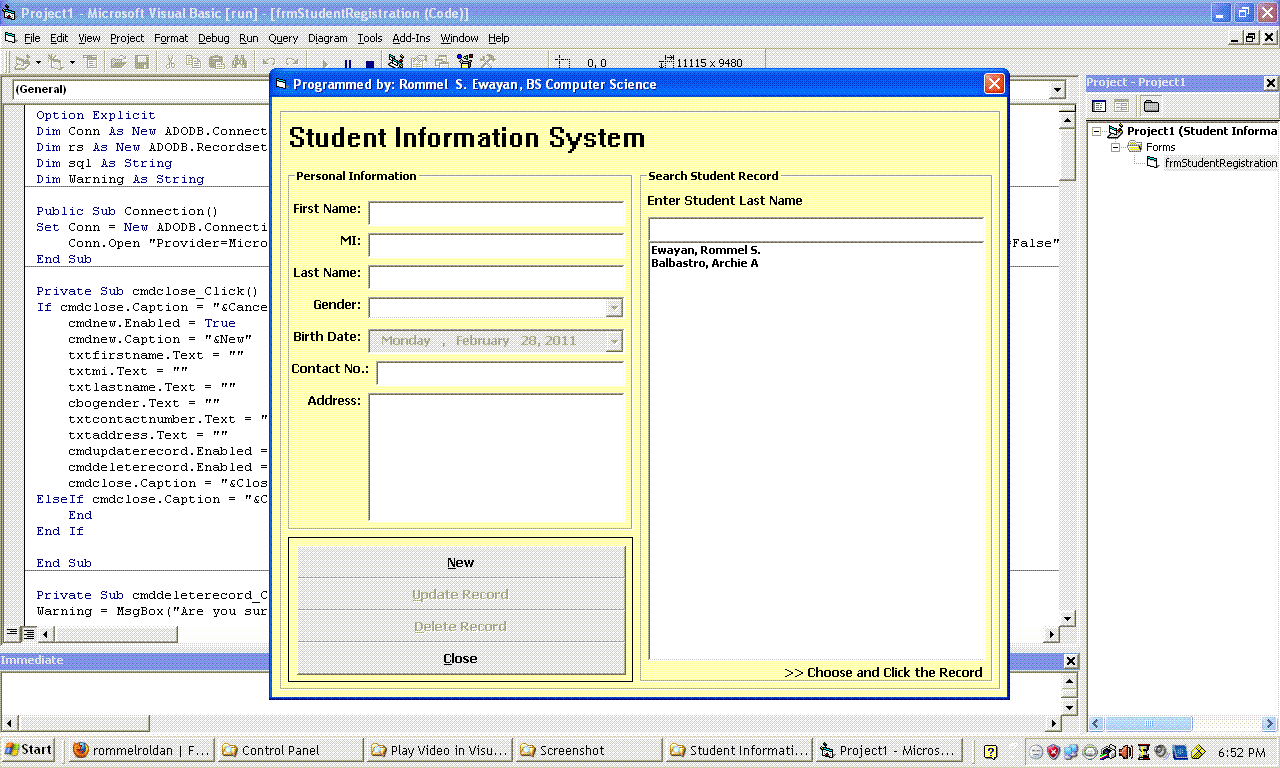Click the Cut scissors toolbar icon
Screen dimensions: 1280x768
170,62
